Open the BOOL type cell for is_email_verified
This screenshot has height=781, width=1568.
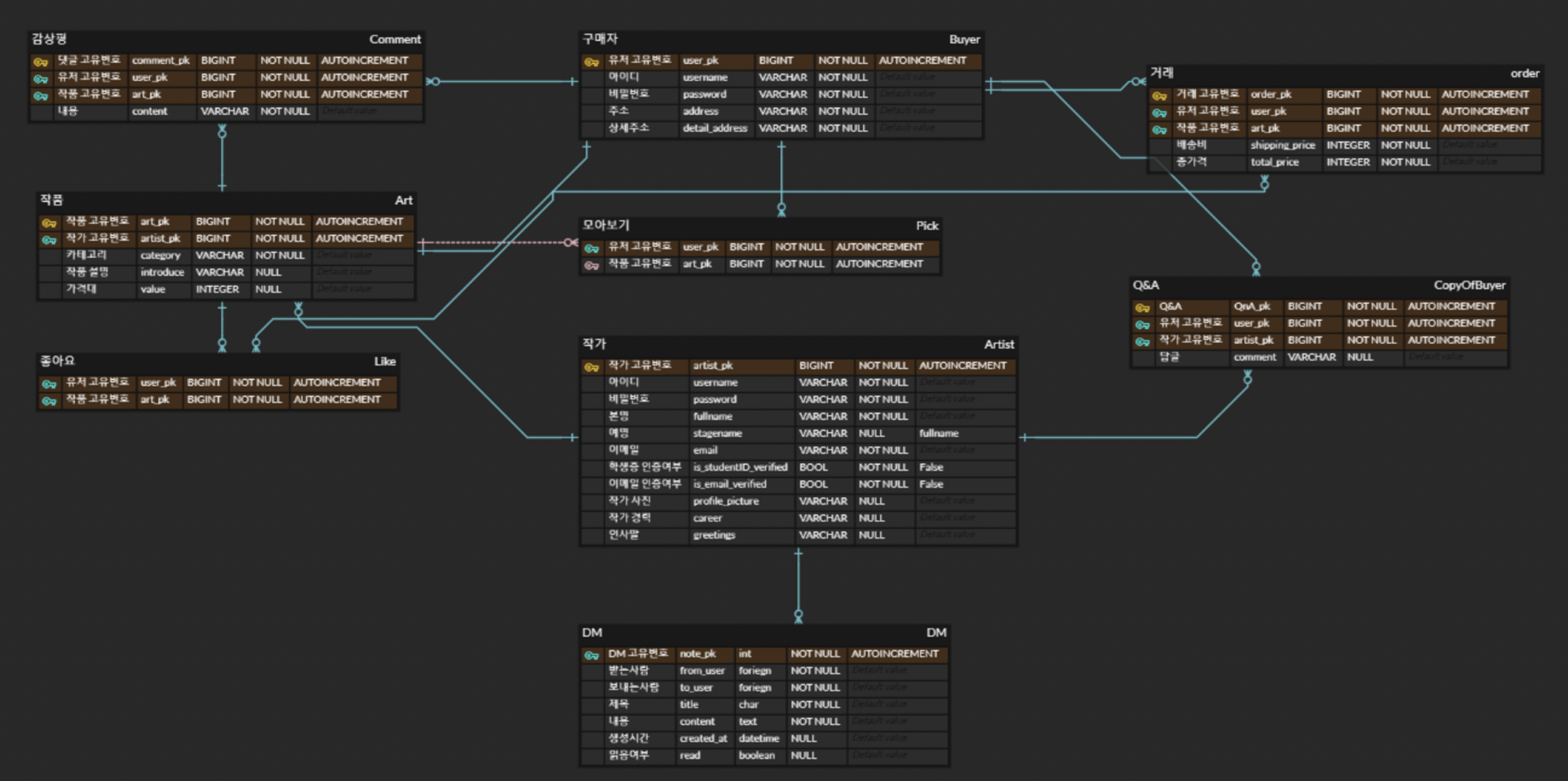(x=814, y=484)
